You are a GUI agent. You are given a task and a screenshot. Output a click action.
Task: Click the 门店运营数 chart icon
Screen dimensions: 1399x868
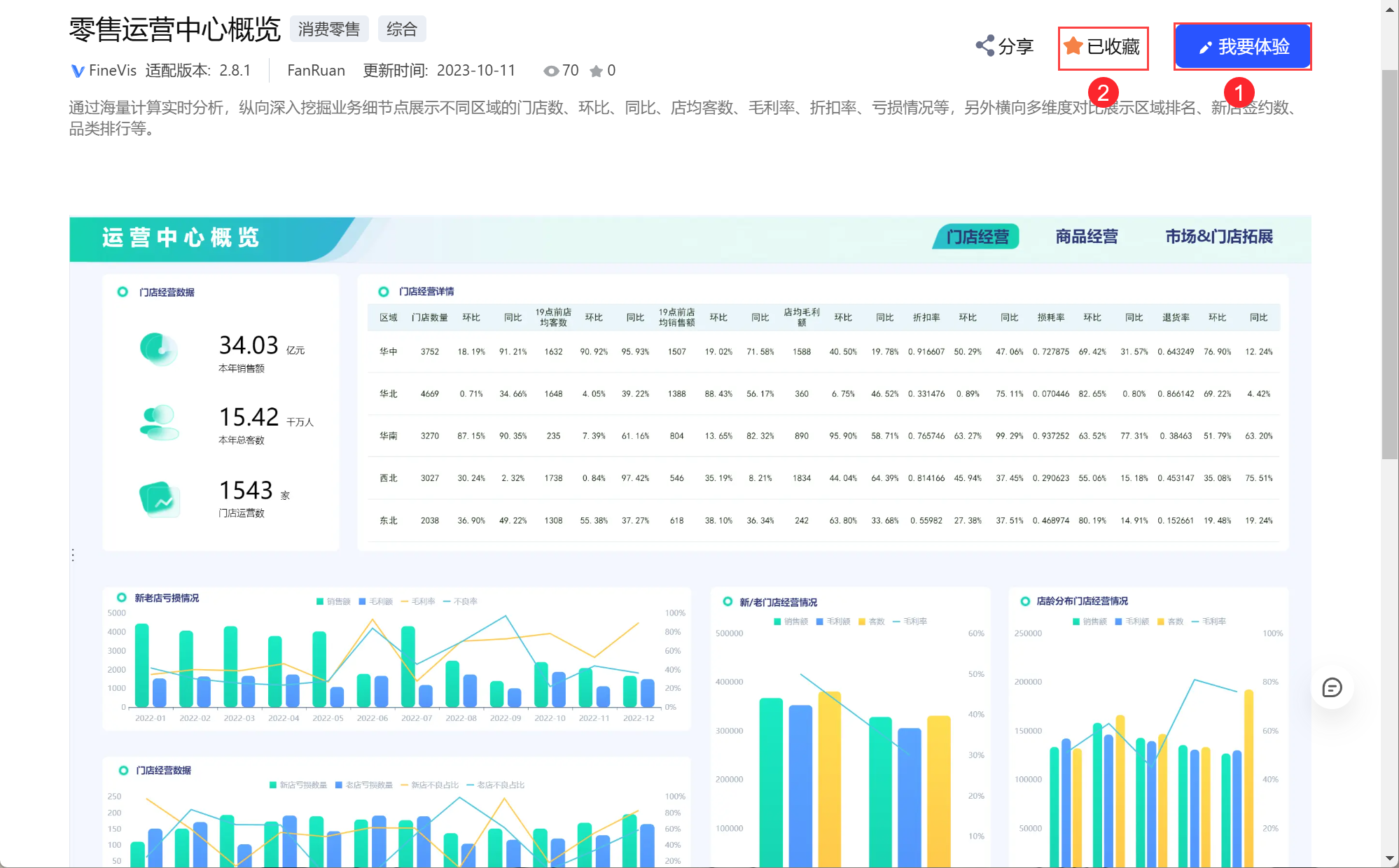tap(159, 498)
